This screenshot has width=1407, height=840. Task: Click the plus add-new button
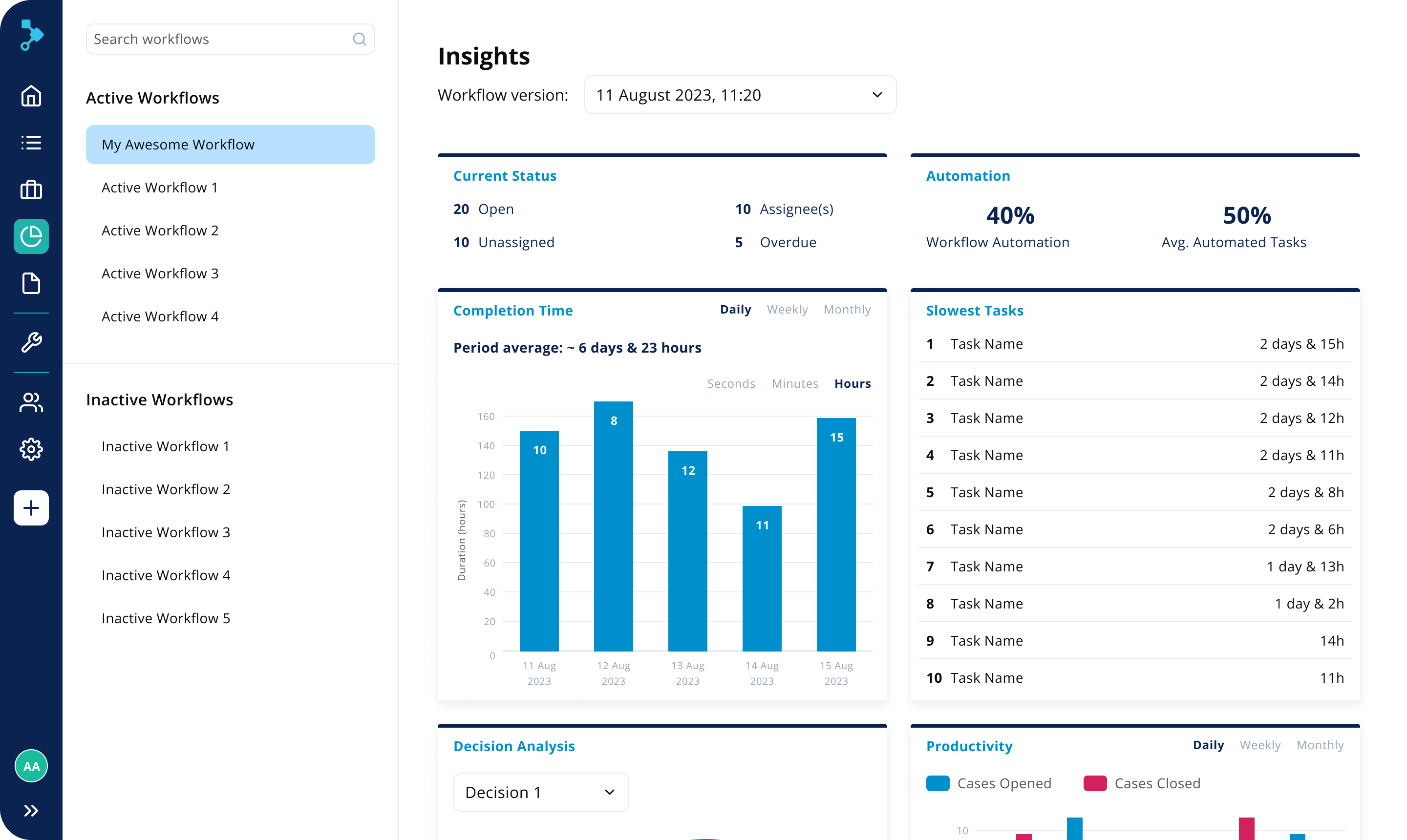(x=31, y=508)
